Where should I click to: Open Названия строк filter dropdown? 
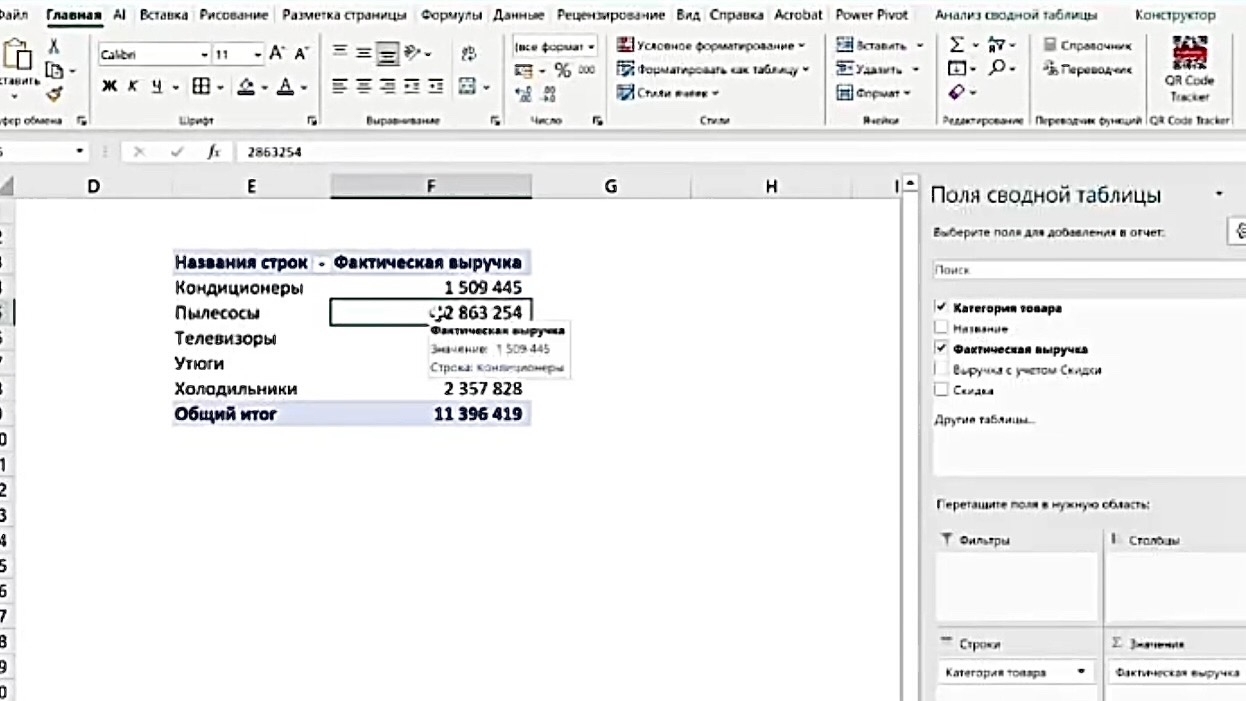[x=321, y=263]
